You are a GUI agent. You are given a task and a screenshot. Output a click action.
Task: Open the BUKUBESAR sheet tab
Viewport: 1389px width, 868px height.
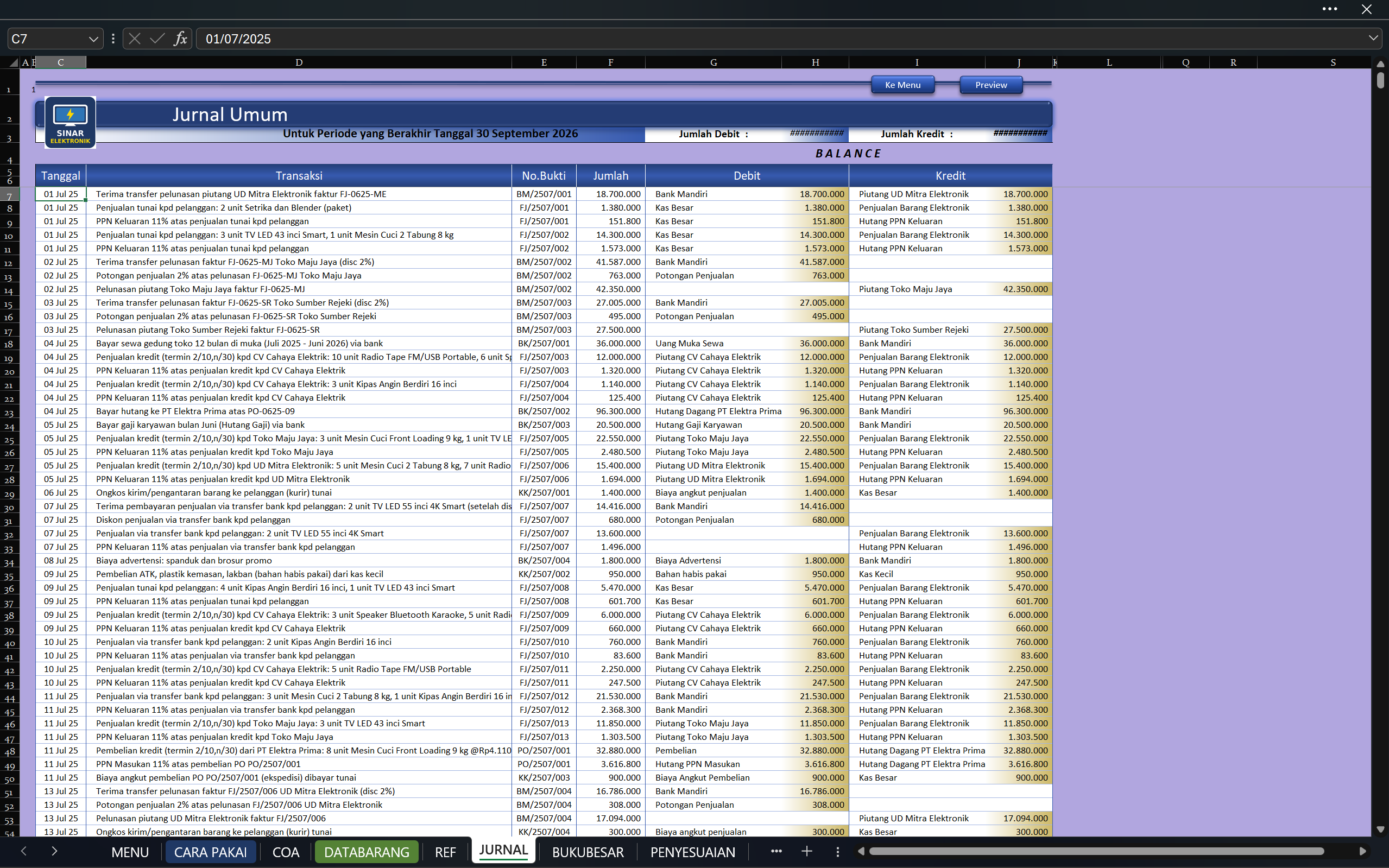[x=588, y=852]
